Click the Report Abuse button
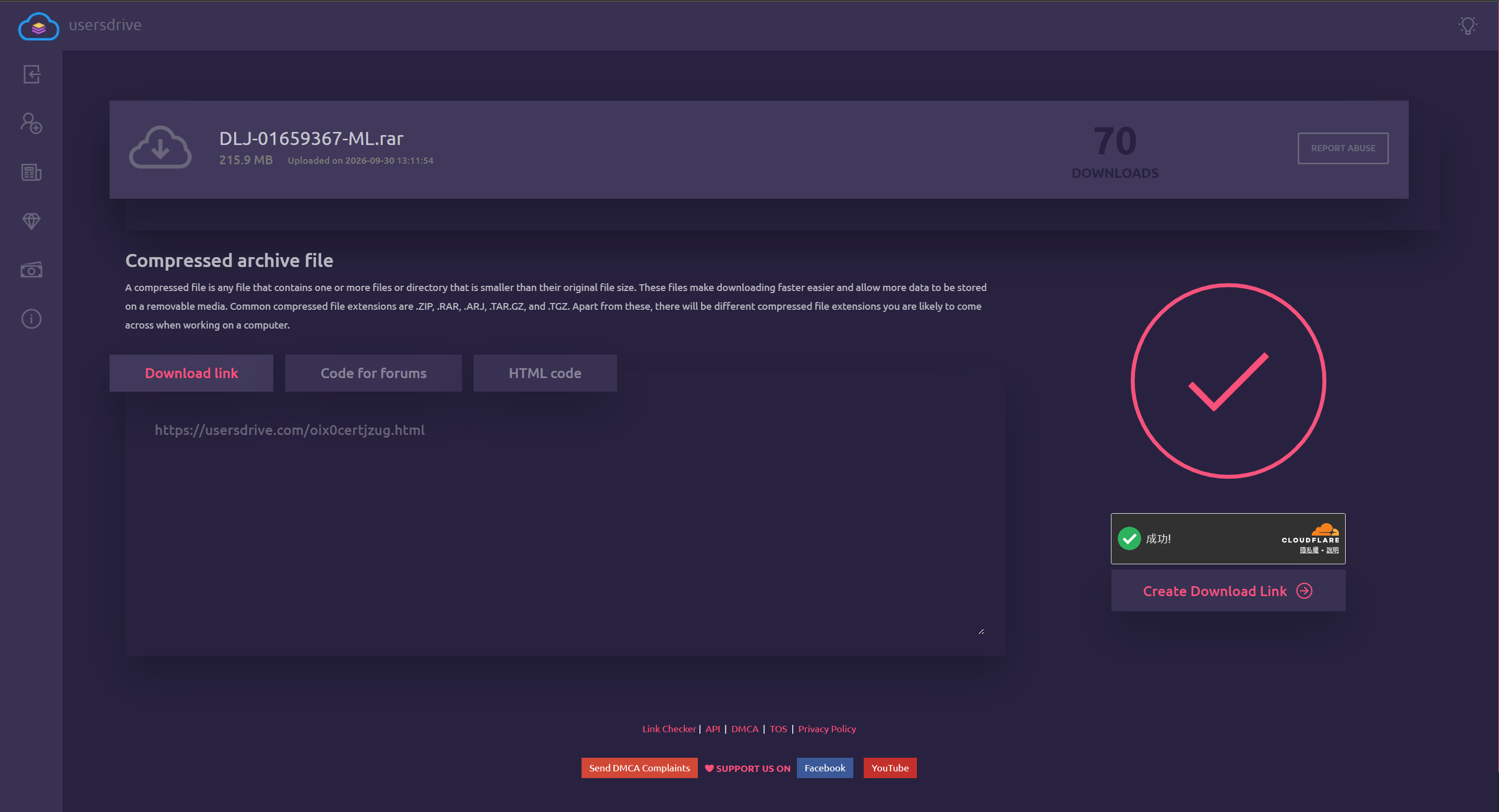 (x=1343, y=148)
